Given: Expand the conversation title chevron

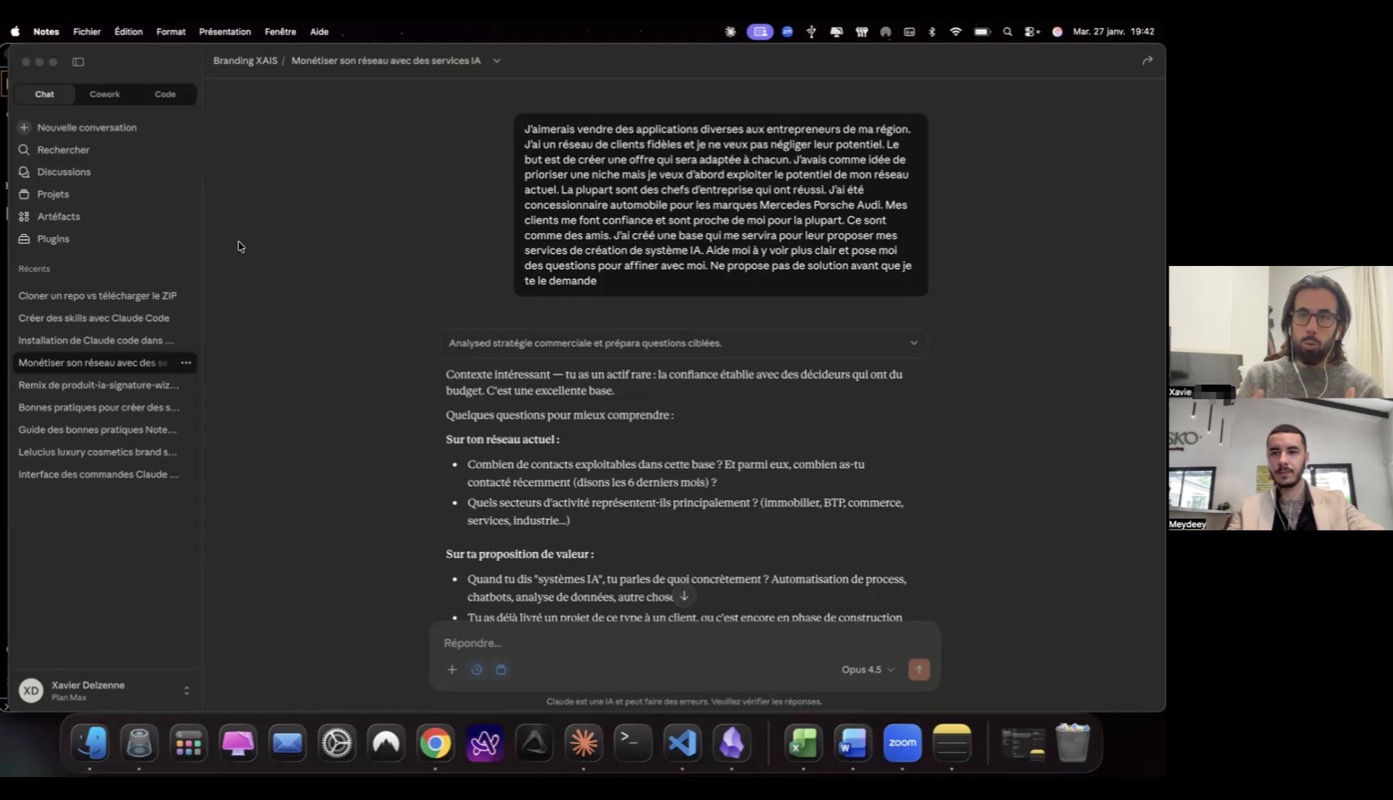Looking at the screenshot, I should [x=497, y=61].
